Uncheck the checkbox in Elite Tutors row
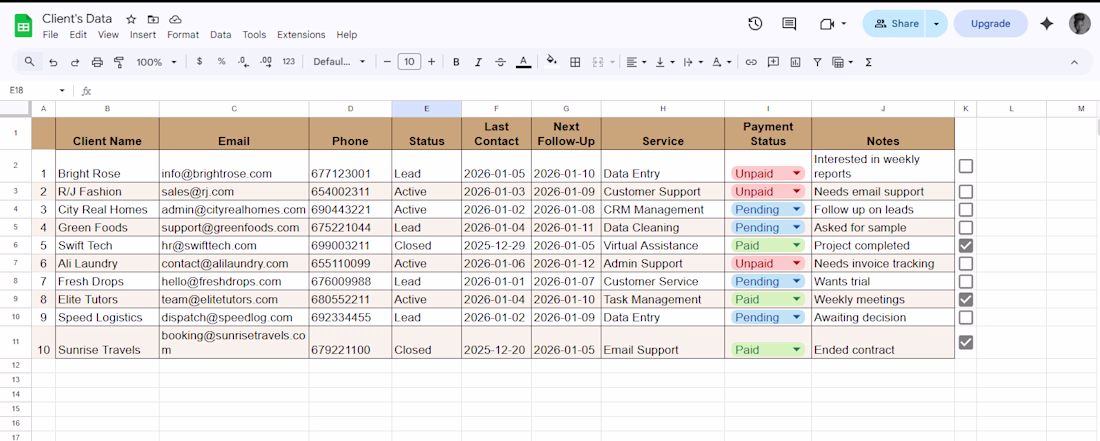 (x=966, y=299)
